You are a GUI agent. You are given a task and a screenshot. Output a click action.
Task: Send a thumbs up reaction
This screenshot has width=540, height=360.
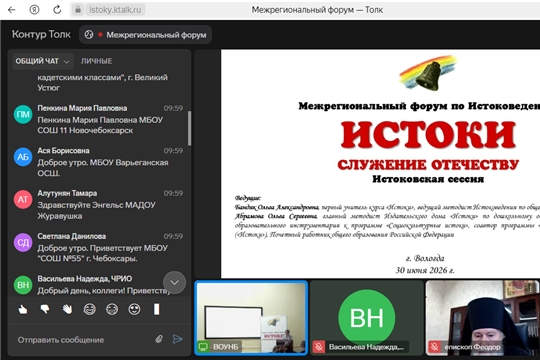pyautogui.click(x=23, y=309)
